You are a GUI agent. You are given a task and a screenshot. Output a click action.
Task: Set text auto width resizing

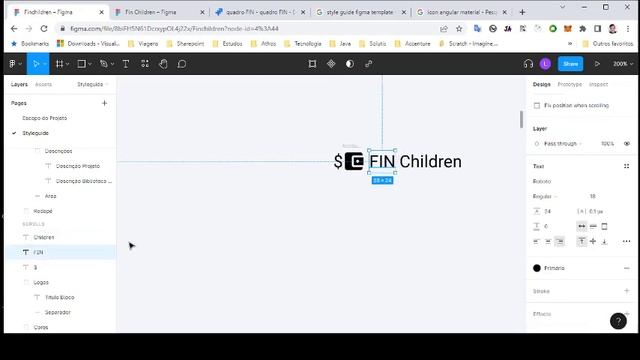click(582, 226)
